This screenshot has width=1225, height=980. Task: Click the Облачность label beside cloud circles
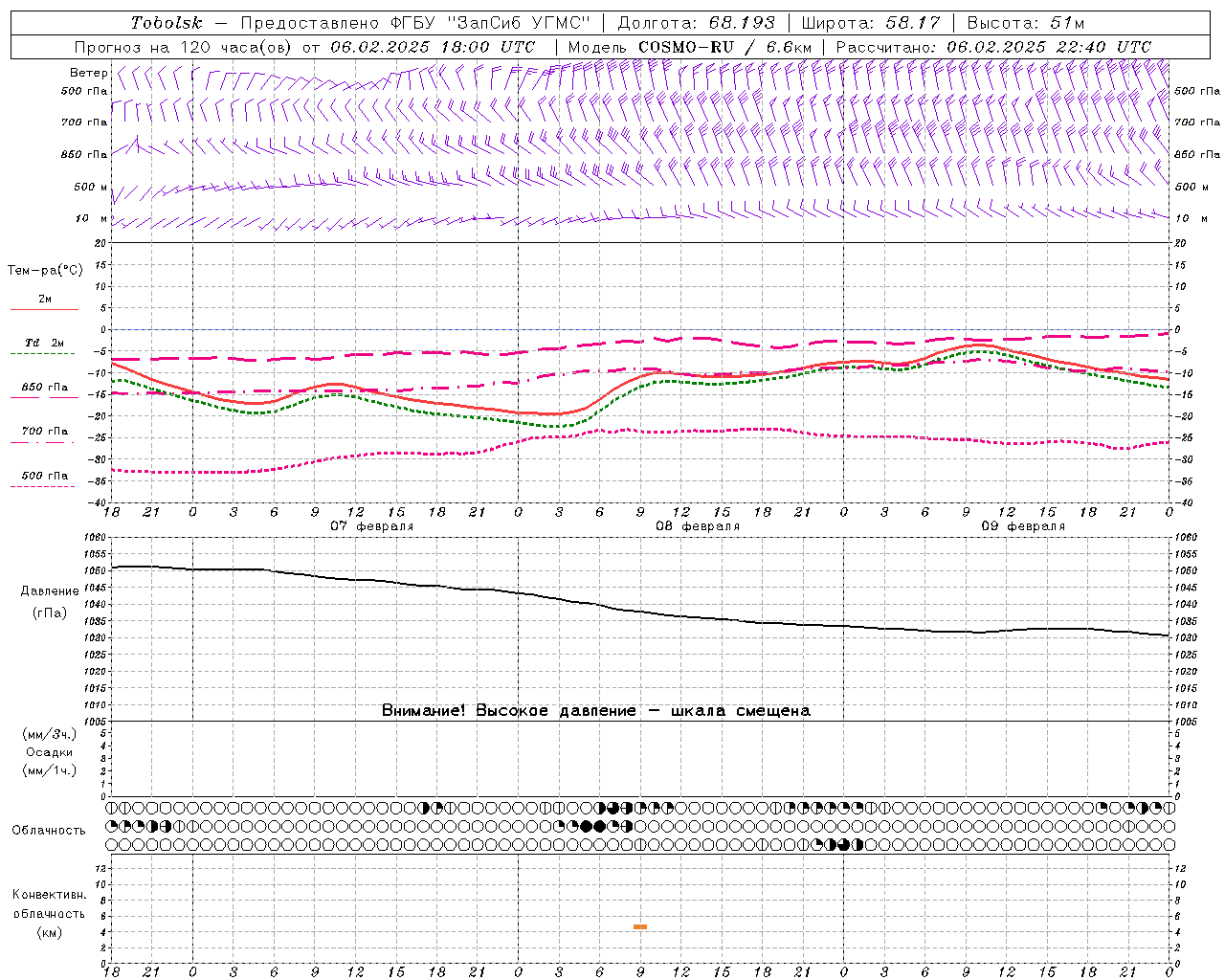click(49, 831)
